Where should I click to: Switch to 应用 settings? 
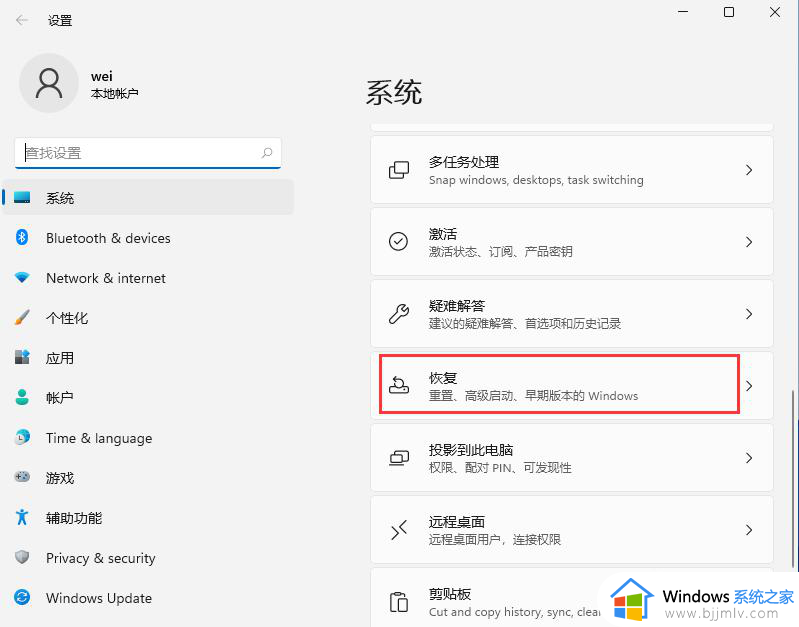[148, 357]
